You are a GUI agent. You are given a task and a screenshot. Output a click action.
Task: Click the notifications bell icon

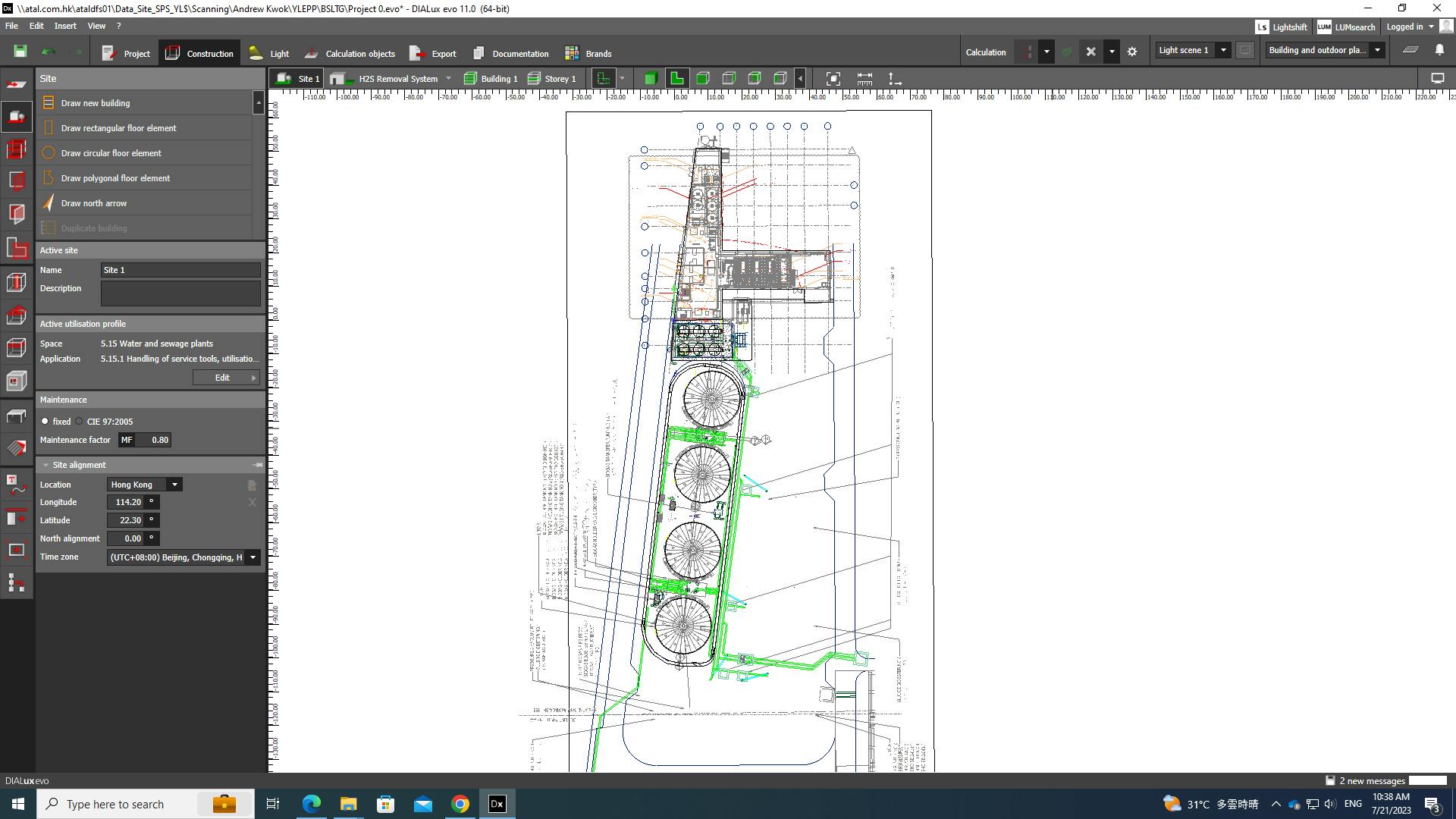pyautogui.click(x=1439, y=50)
